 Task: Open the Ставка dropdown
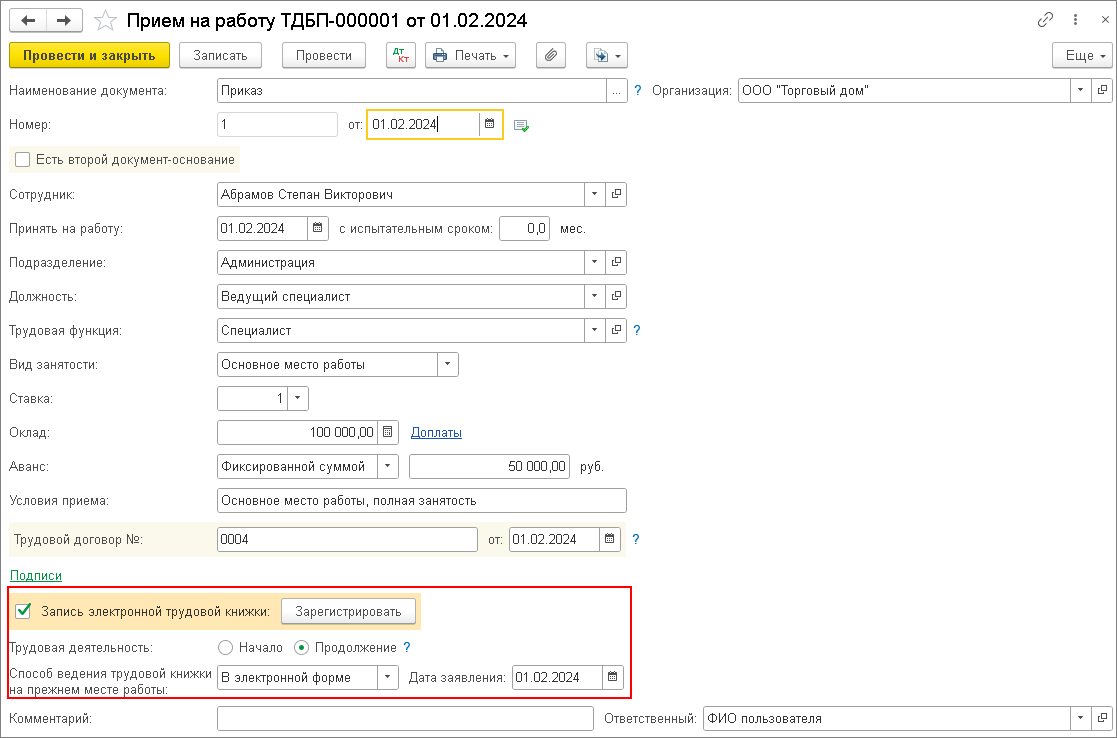(298, 398)
